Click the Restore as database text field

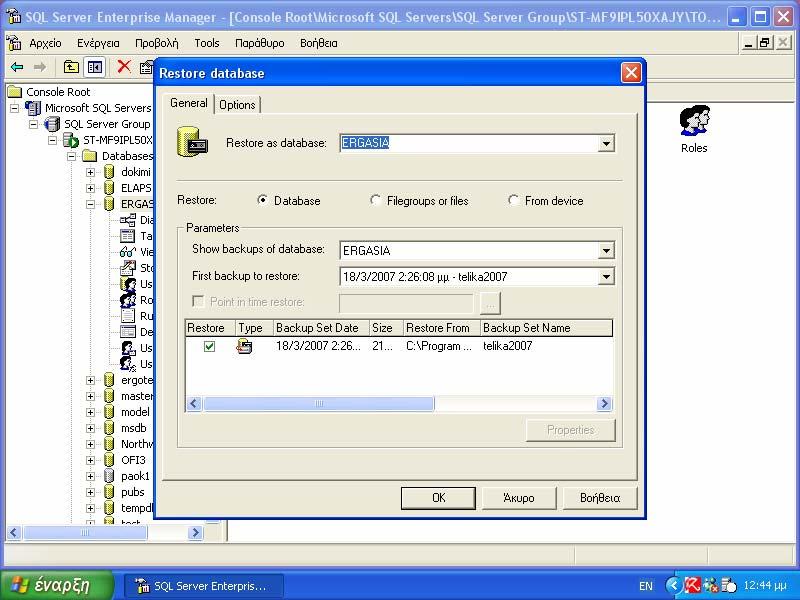click(x=469, y=143)
